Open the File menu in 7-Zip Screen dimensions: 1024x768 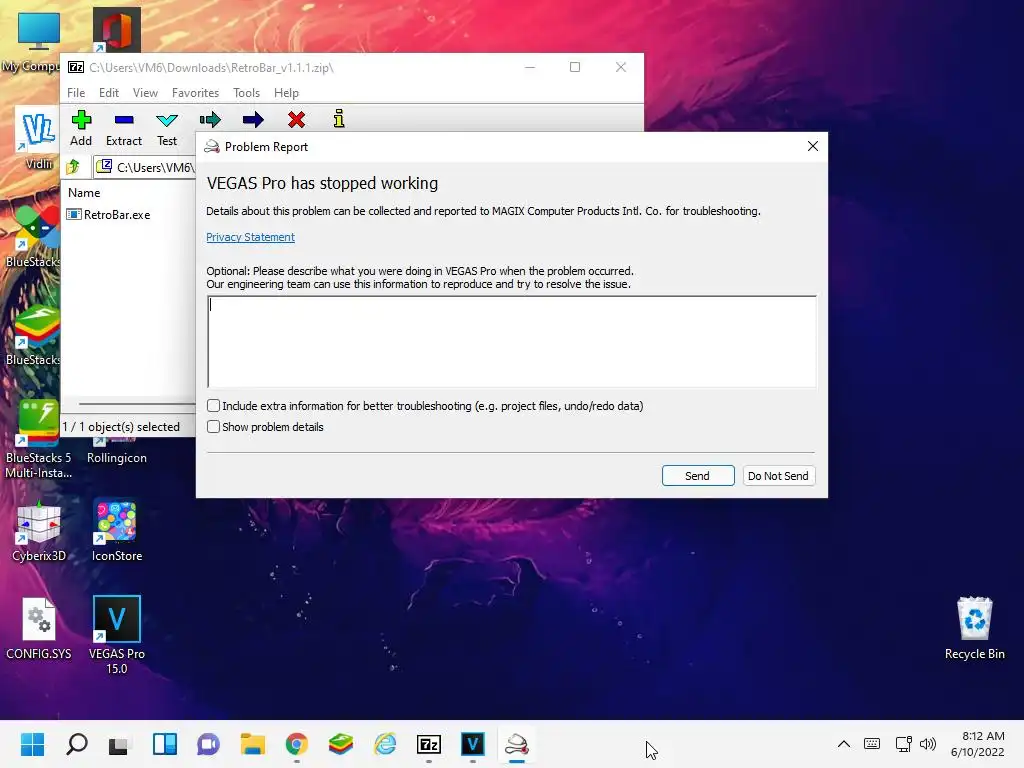click(76, 93)
